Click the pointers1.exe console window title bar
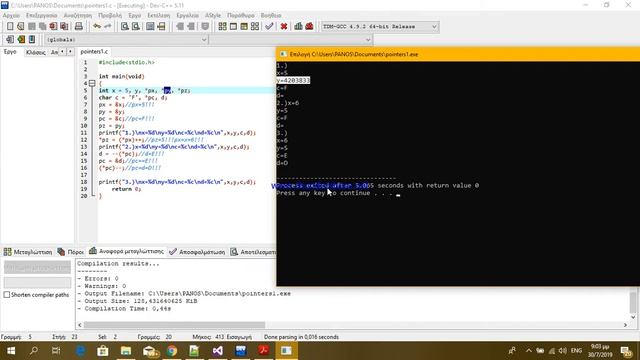The width and height of the screenshot is (640, 360). tap(458, 54)
